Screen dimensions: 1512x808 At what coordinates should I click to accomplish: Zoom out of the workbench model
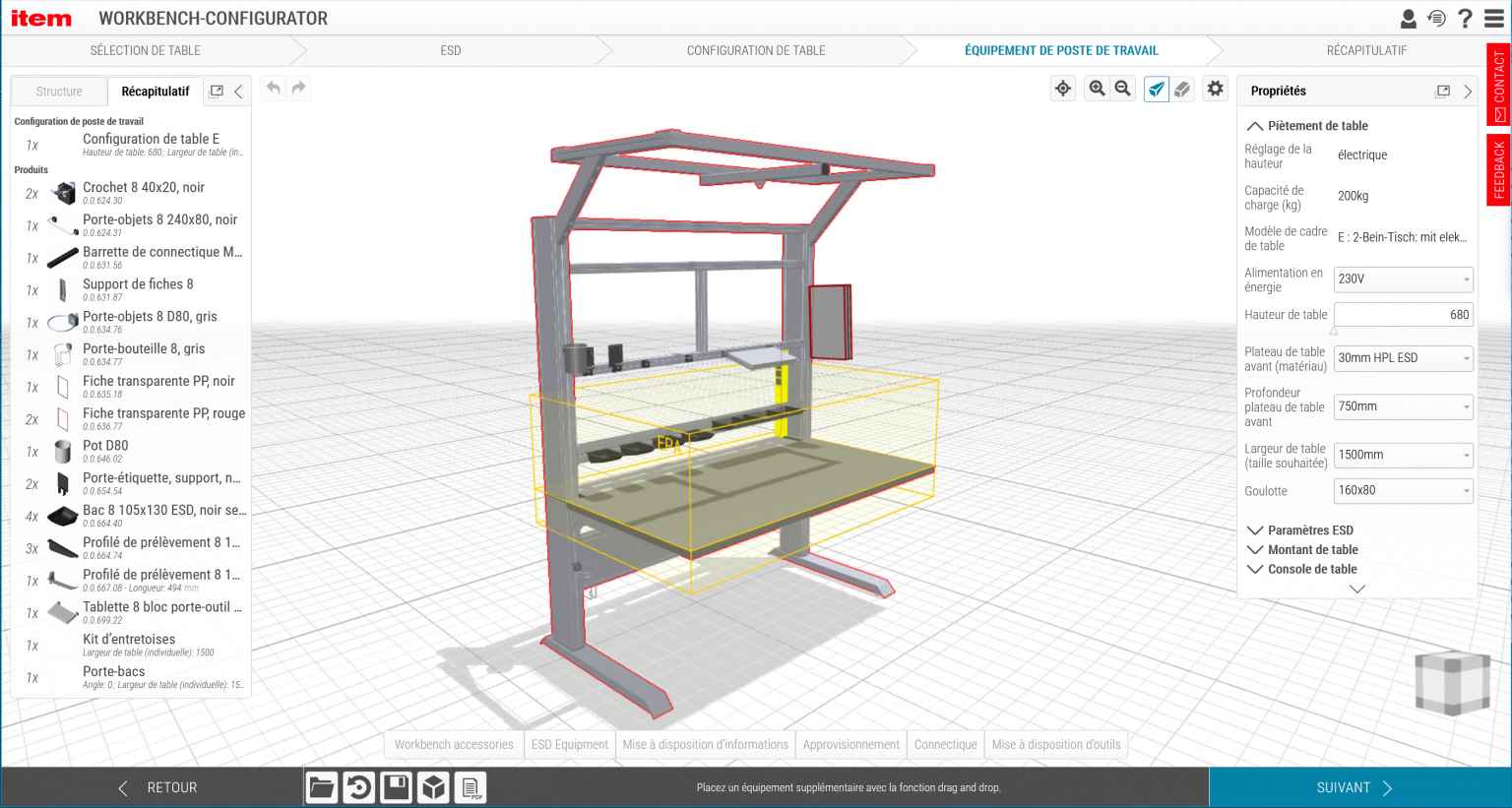click(x=1122, y=89)
